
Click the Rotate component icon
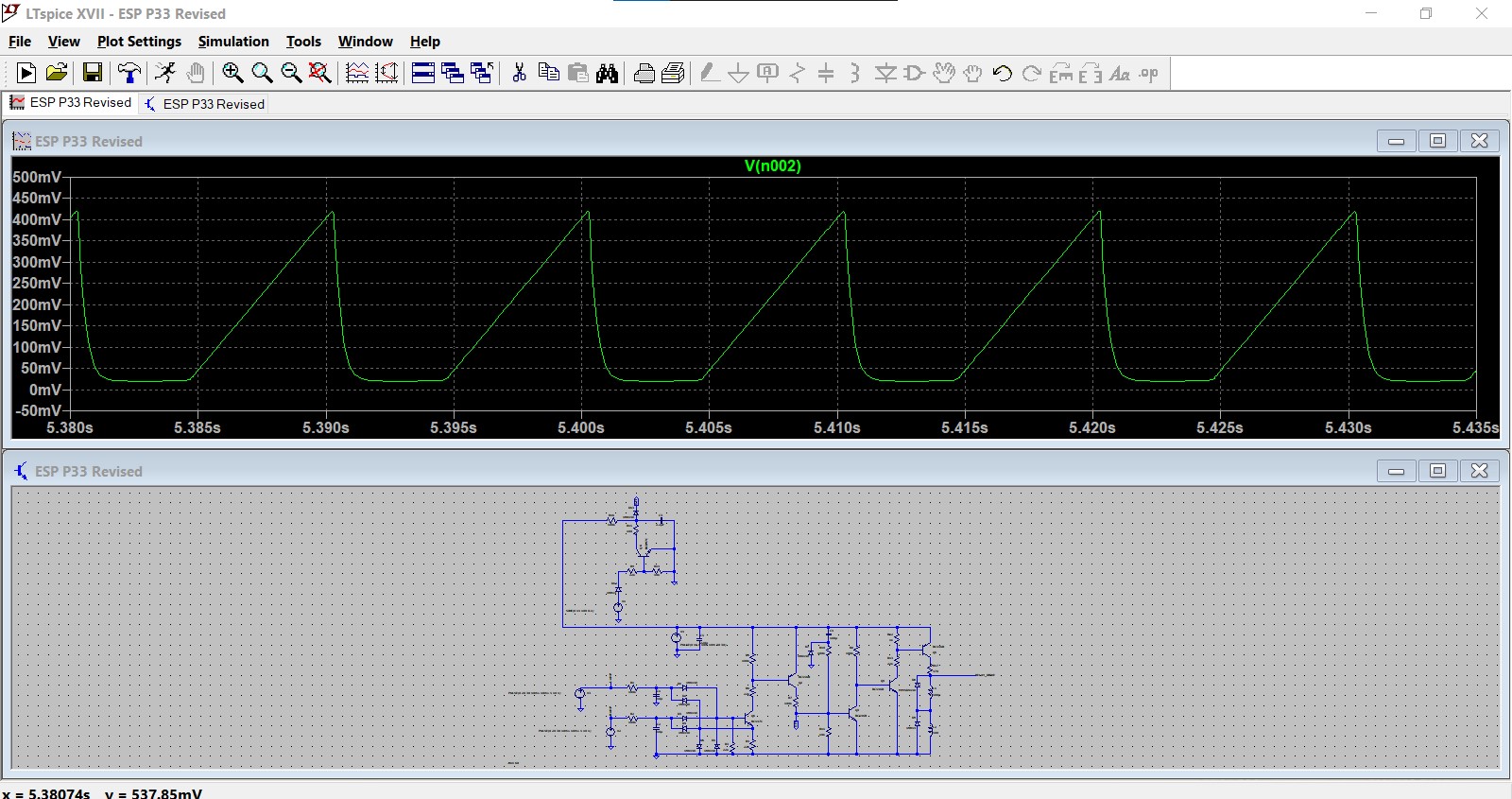pyautogui.click(x=1061, y=73)
